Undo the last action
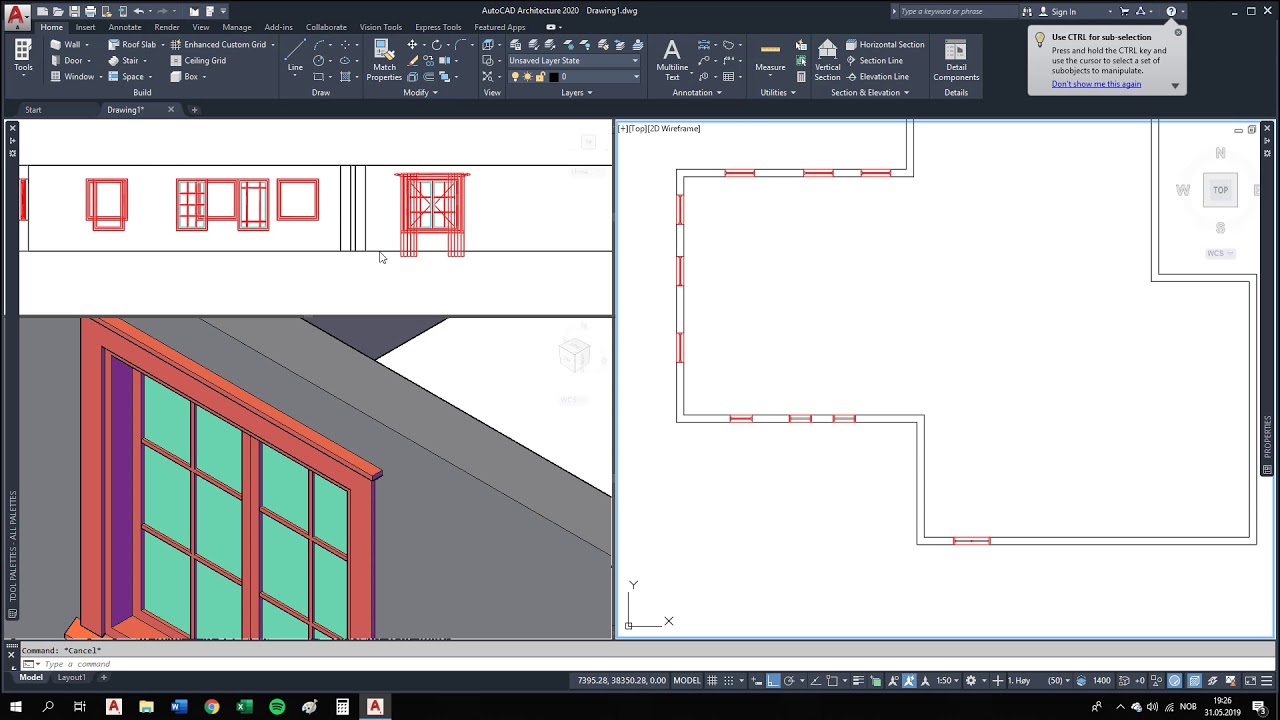 point(139,11)
